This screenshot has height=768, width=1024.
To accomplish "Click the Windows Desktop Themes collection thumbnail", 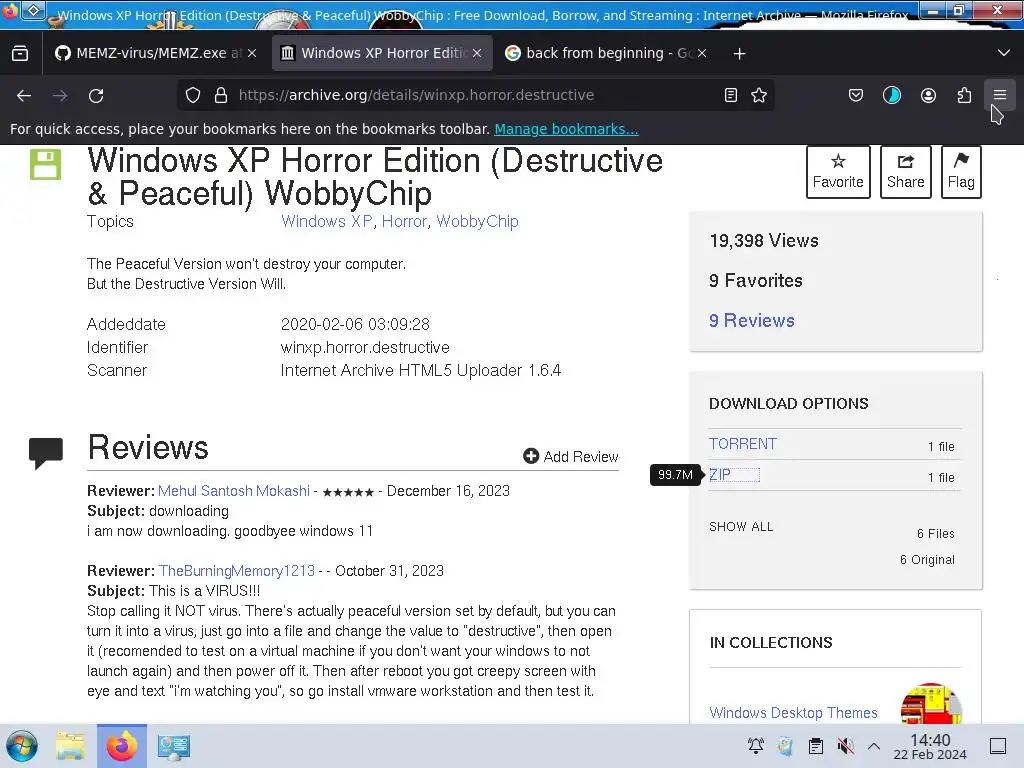I will [x=931, y=703].
